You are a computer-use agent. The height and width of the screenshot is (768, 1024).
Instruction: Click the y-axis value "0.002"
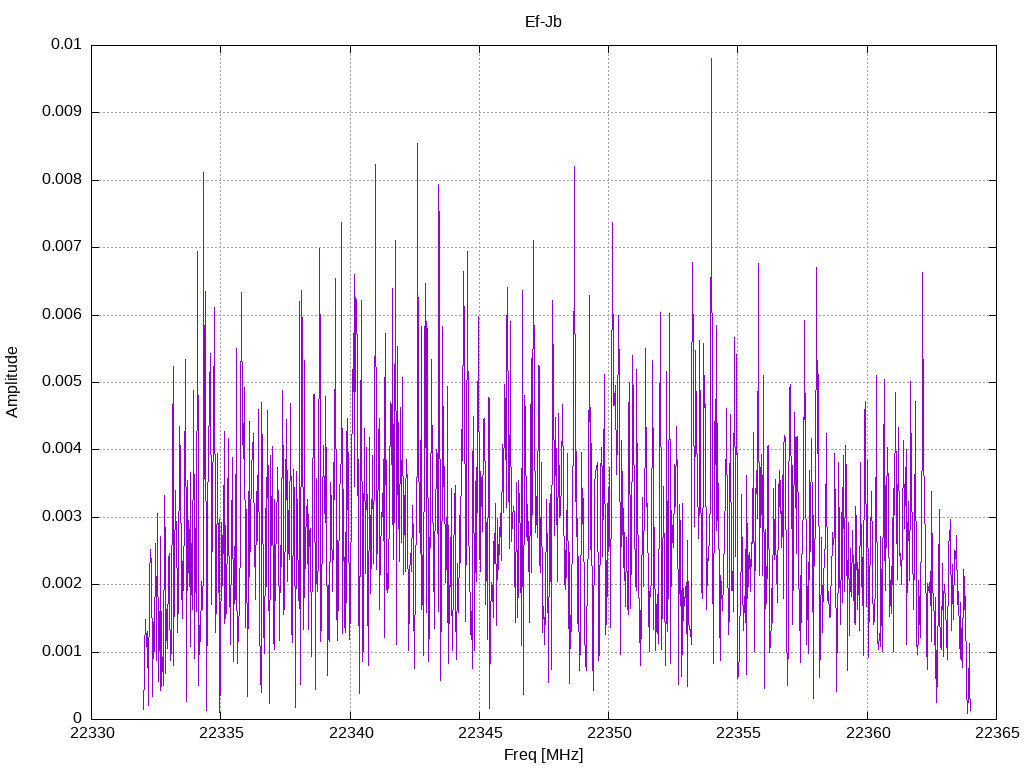click(x=62, y=584)
